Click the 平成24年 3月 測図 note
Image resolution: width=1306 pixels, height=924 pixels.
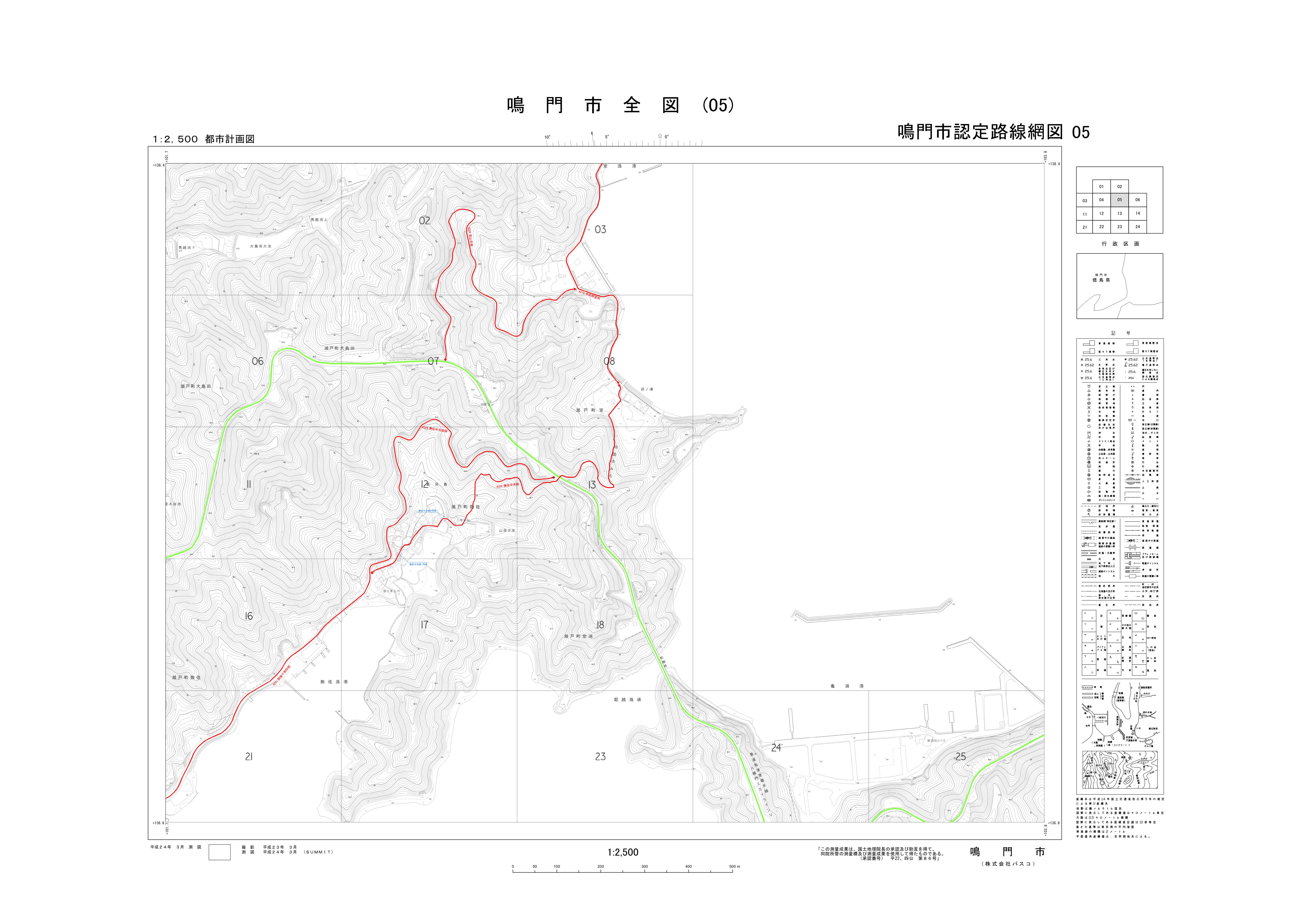click(x=176, y=847)
